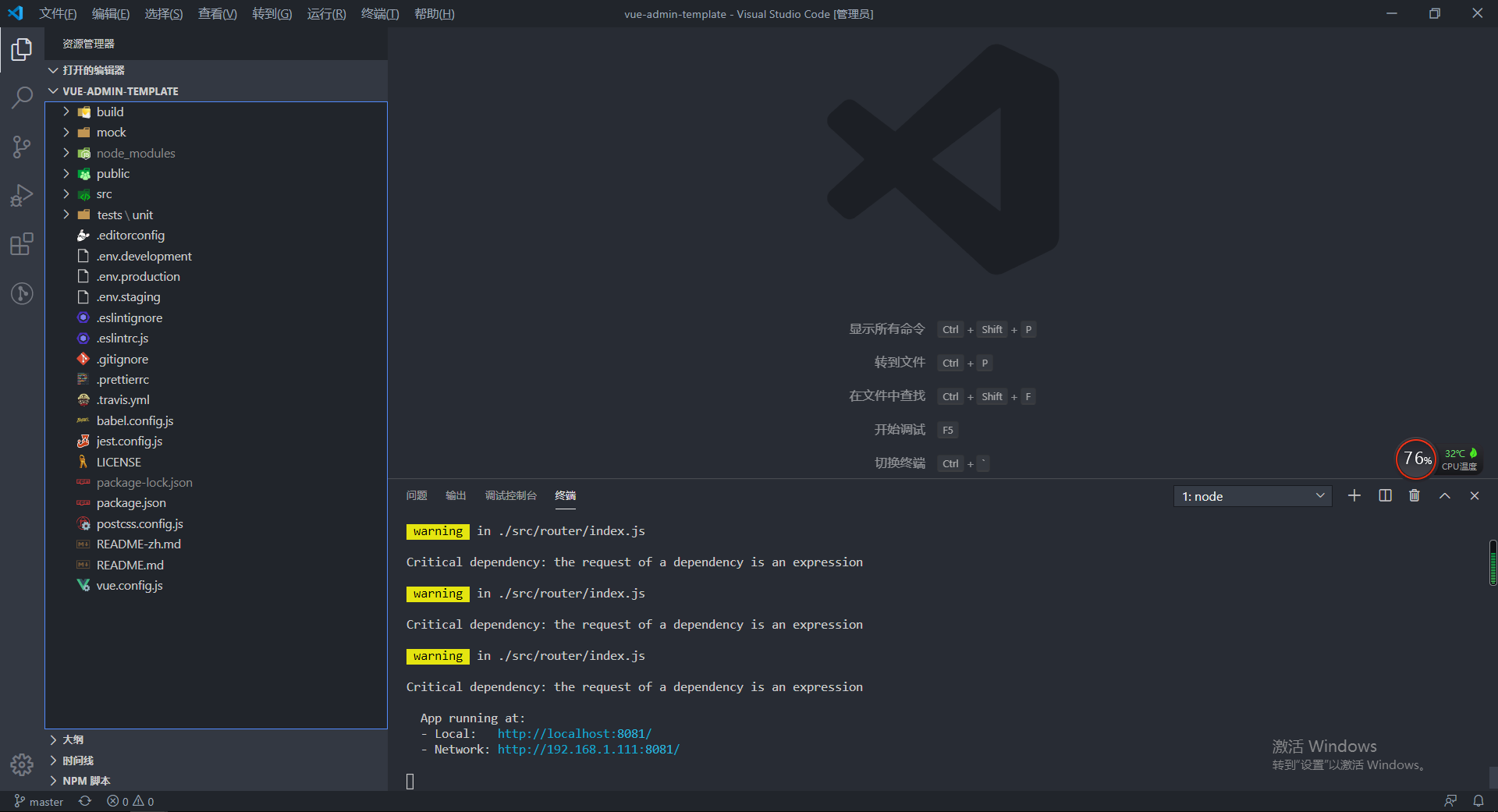The height and width of the screenshot is (812, 1498).
Task: Open the 帮助(H) menu
Action: pos(435,14)
